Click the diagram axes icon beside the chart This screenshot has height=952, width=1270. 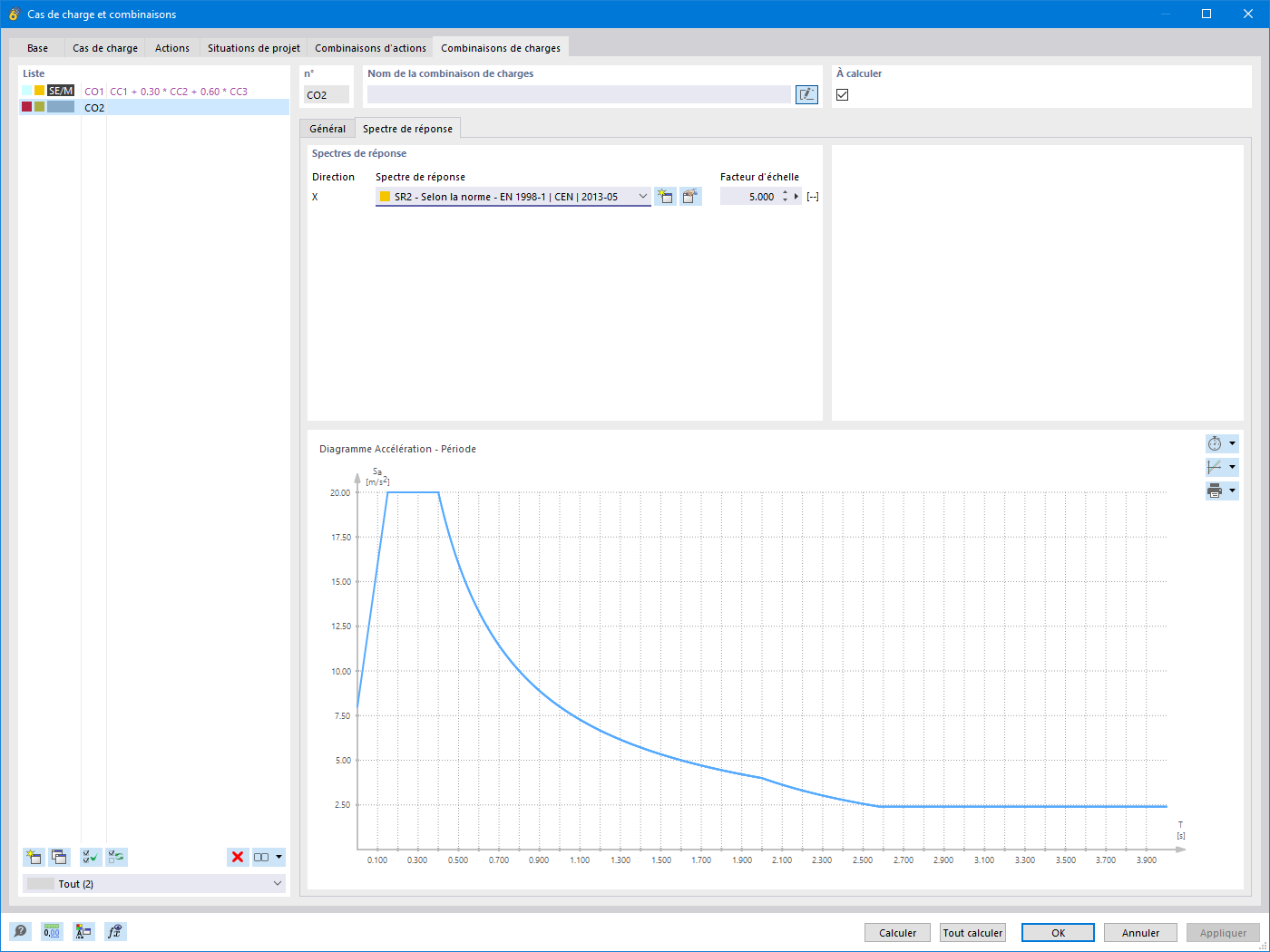pyautogui.click(x=1215, y=467)
